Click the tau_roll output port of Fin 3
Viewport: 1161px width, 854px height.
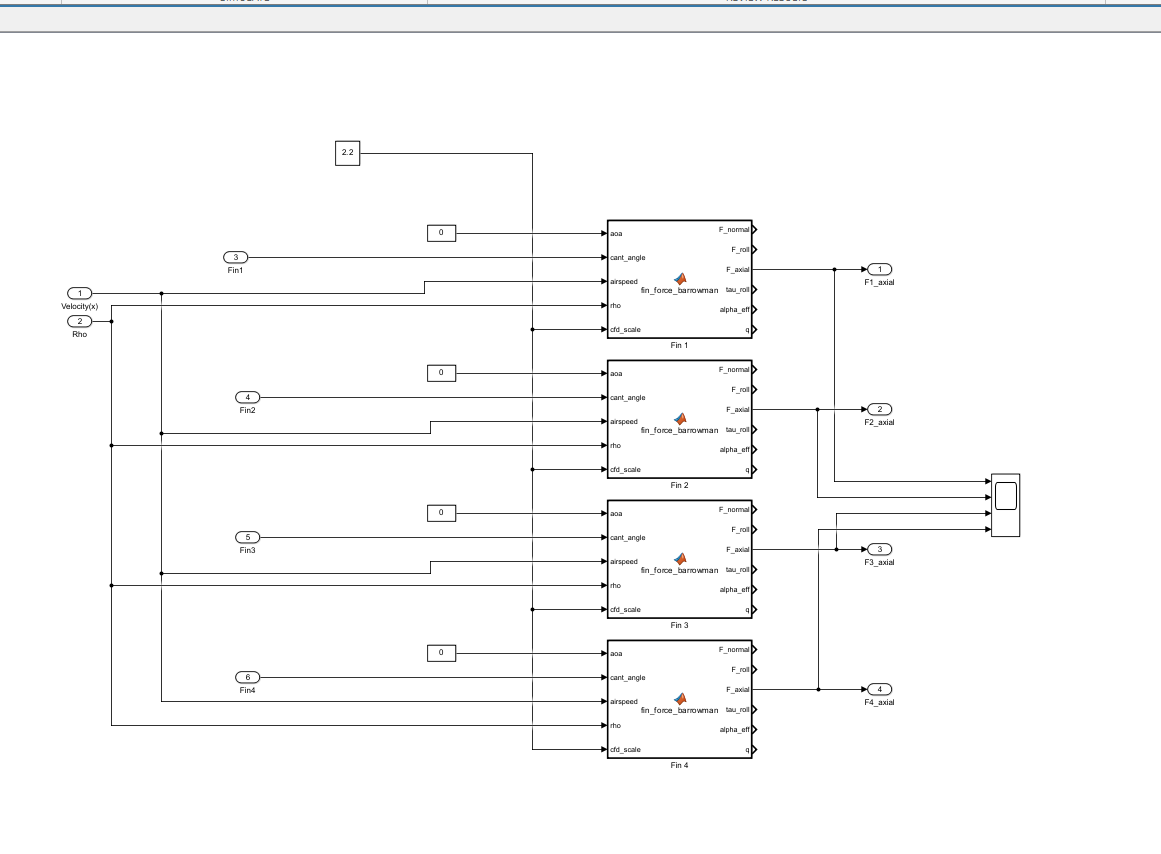coord(755,570)
